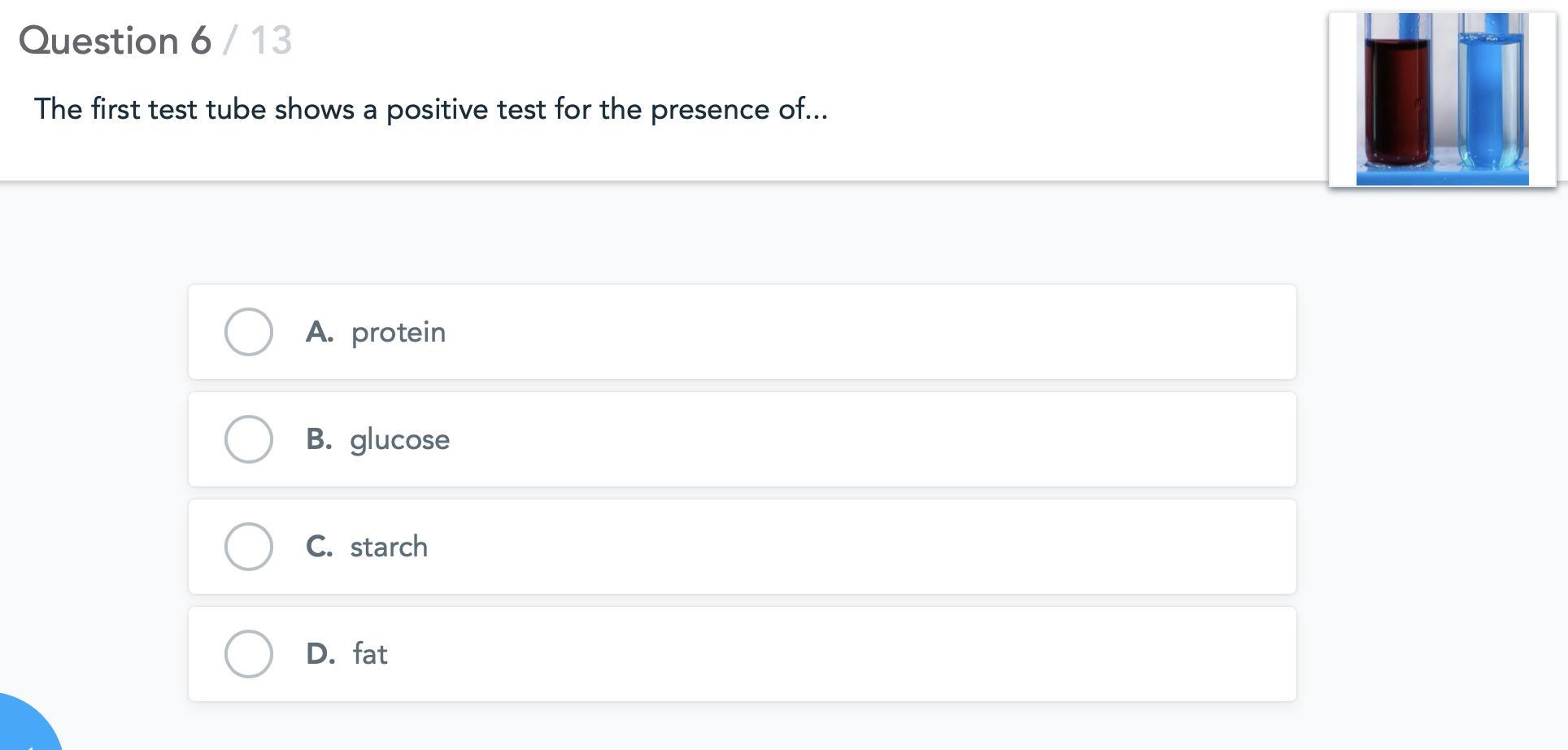Pick the fat radio button
1568x750 pixels.
249,654
